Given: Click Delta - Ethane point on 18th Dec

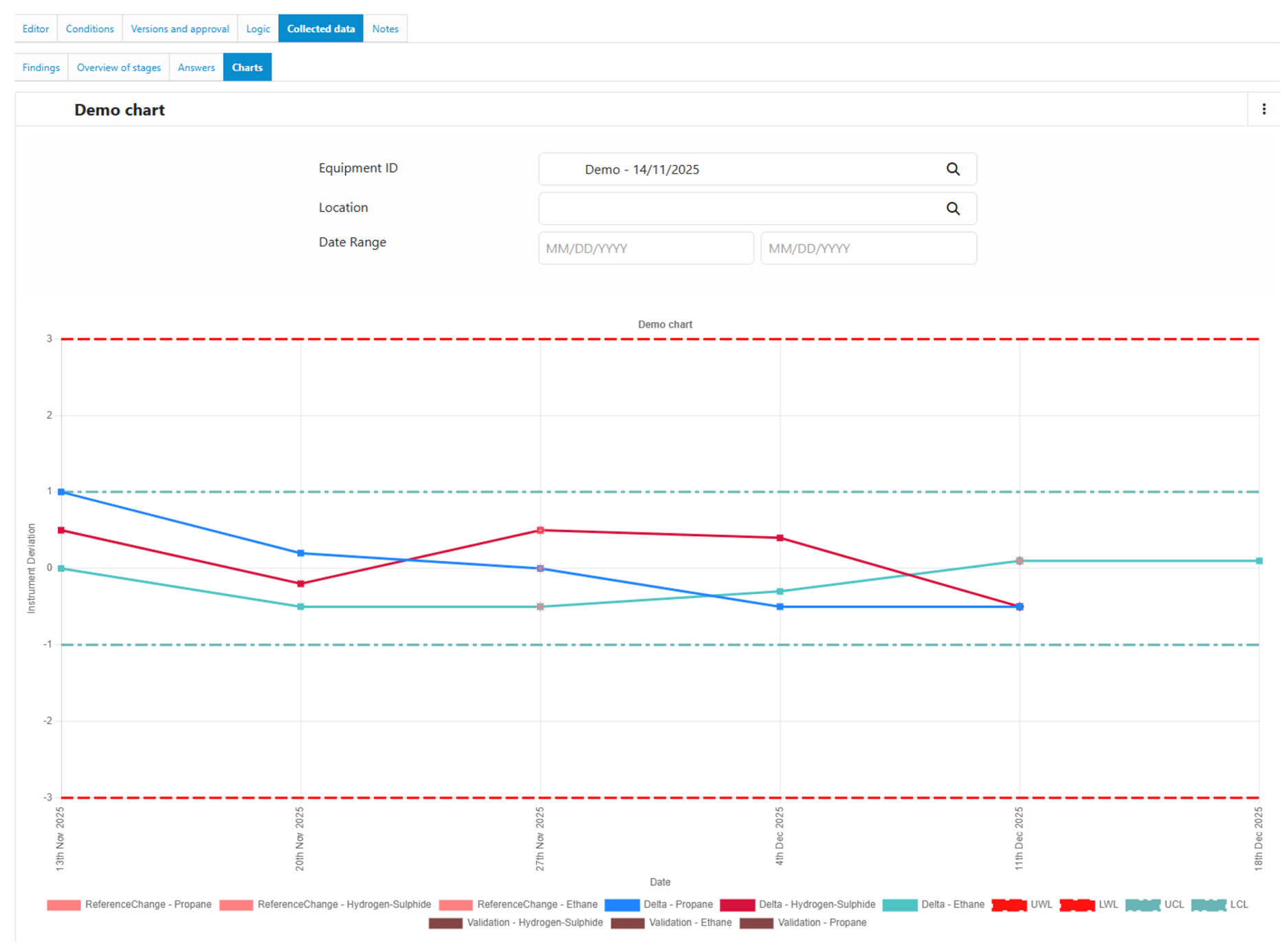Looking at the screenshot, I should coord(1259,561).
